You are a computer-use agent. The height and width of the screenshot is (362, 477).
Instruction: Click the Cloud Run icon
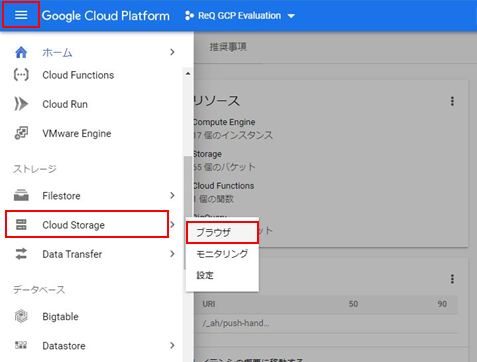click(21, 104)
